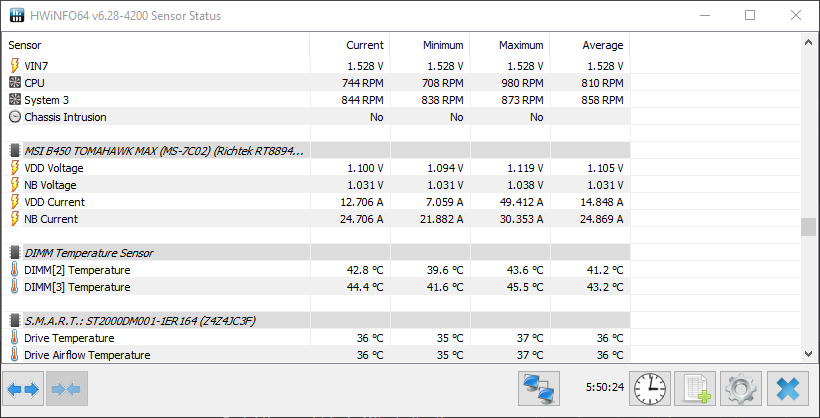Select the DIMM Temperature Sensor group row
The width and height of the screenshot is (820, 418).
point(316,253)
